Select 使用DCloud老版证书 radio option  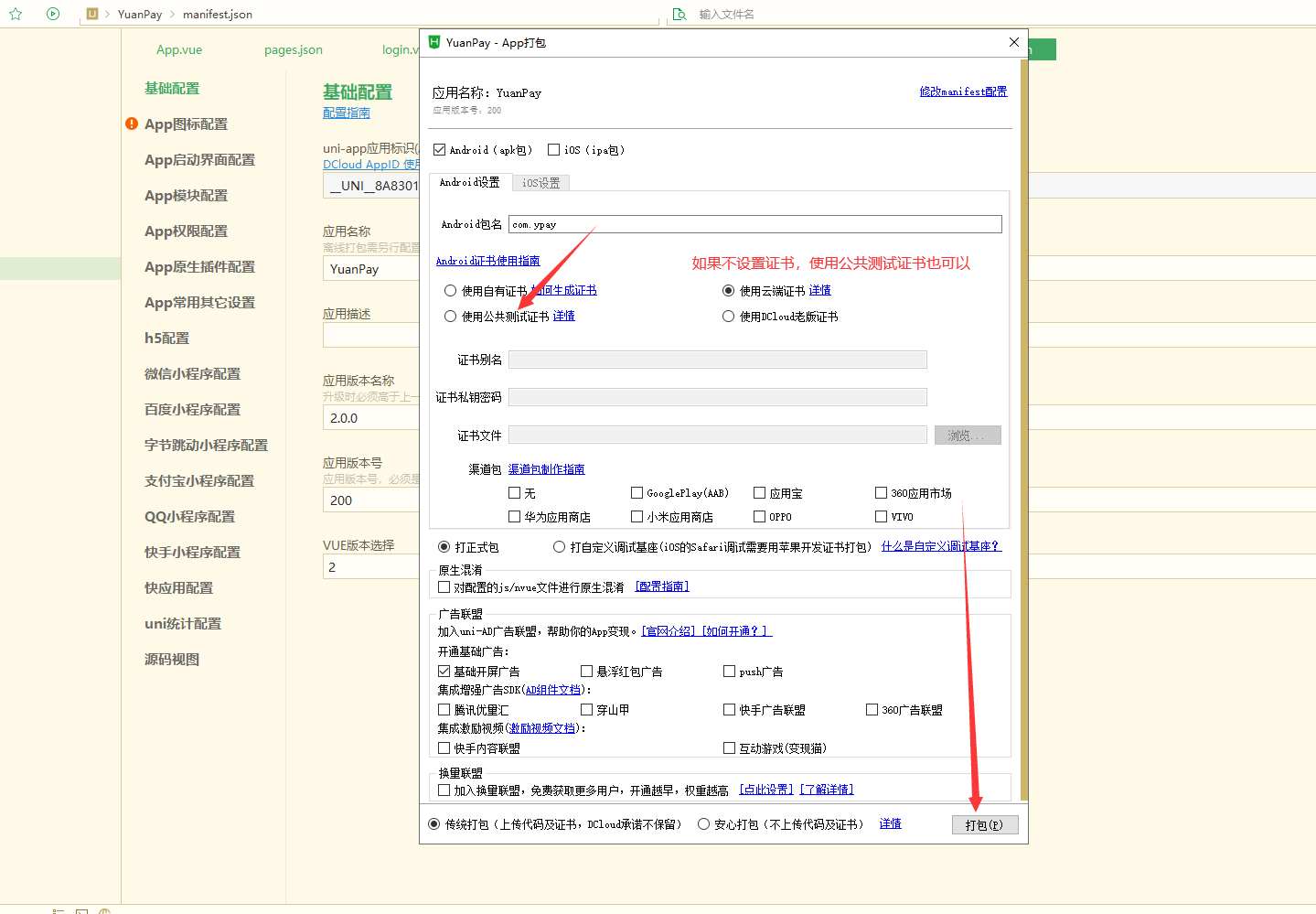(x=728, y=317)
